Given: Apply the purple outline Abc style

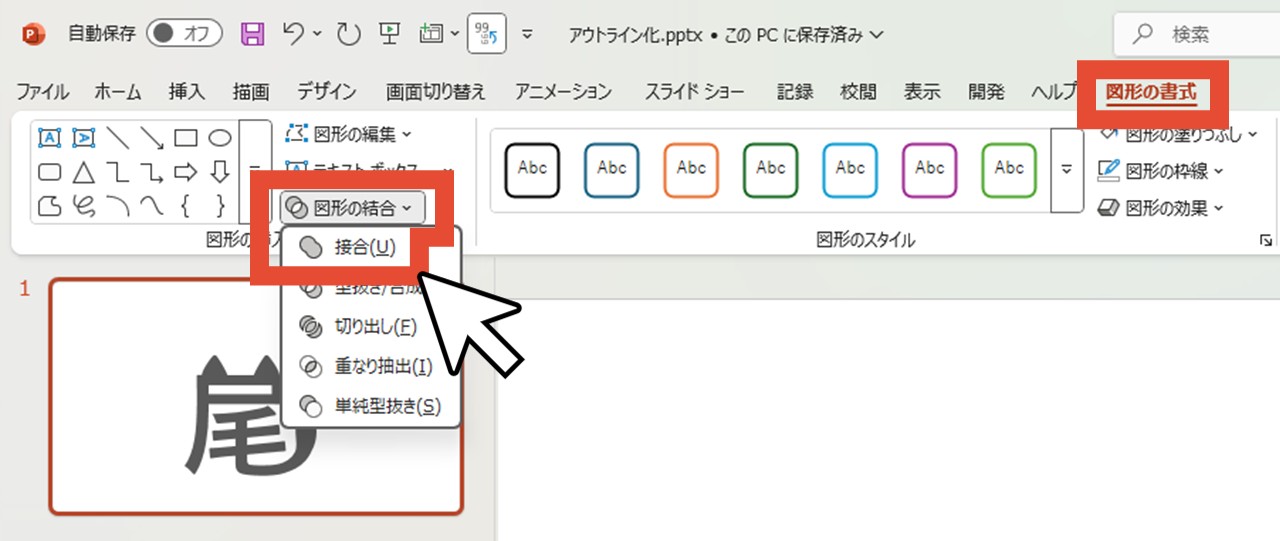Looking at the screenshot, I should coord(929,169).
